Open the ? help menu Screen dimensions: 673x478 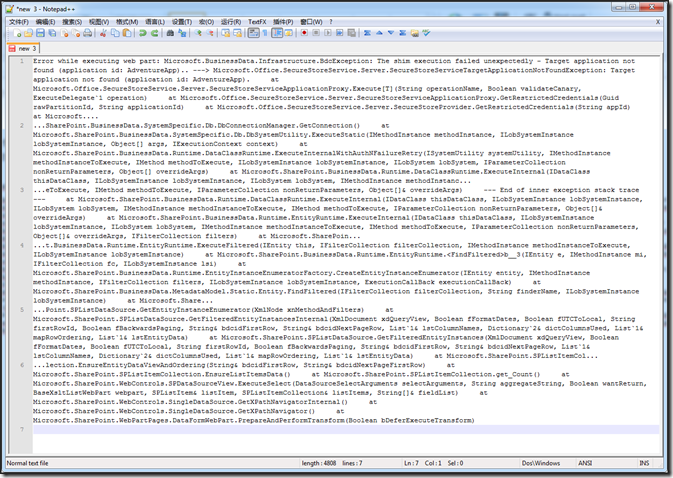pyautogui.click(x=330, y=22)
